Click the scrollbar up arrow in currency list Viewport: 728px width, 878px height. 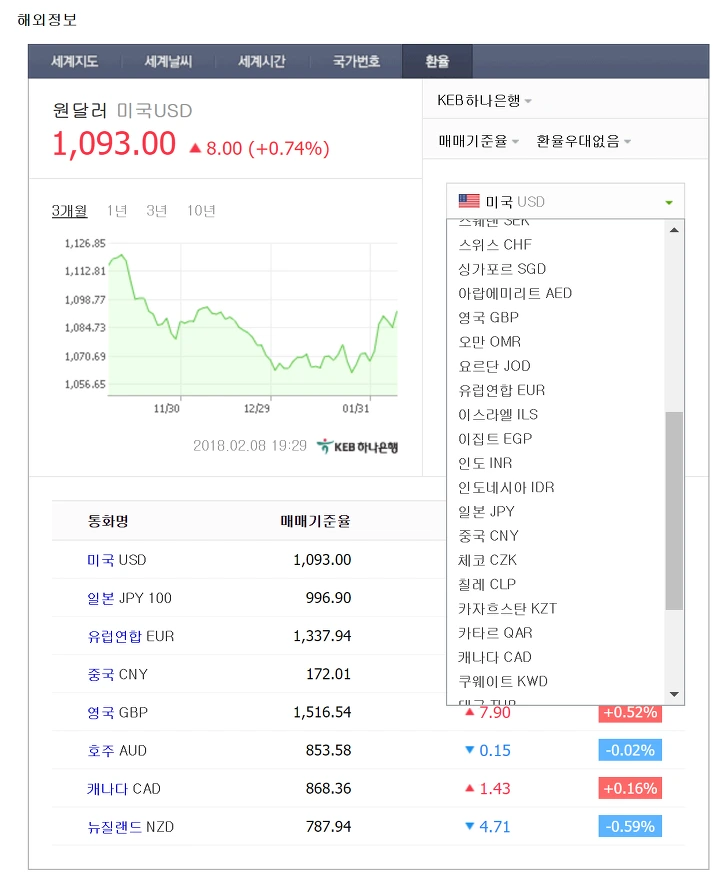click(x=674, y=230)
